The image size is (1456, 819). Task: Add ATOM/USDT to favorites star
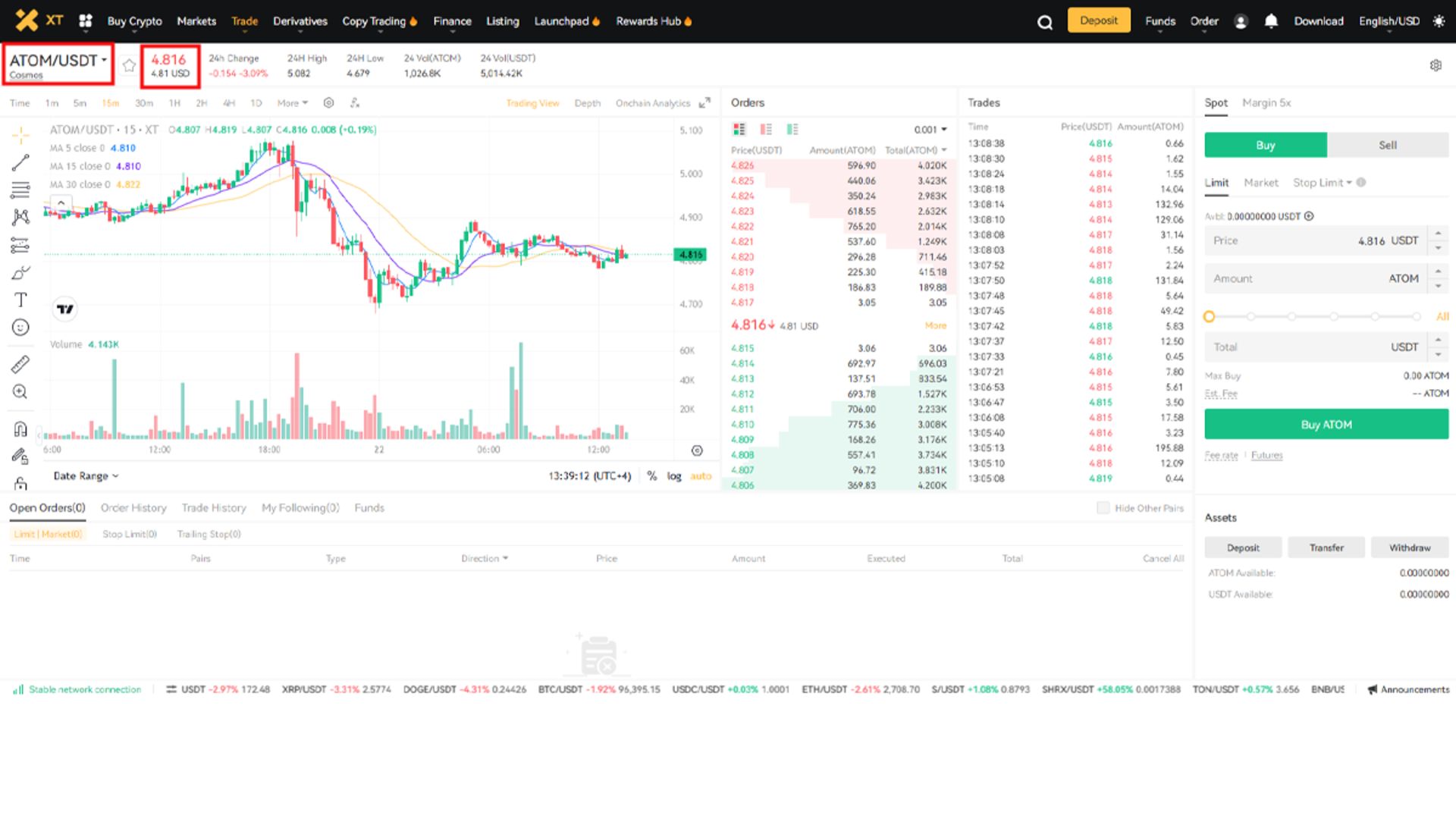129,65
